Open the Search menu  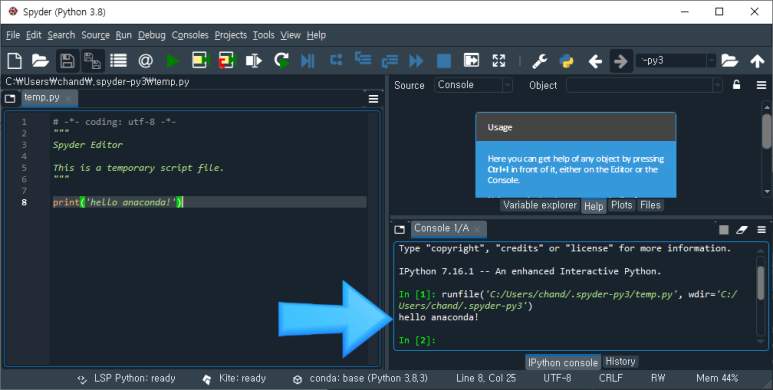click(x=61, y=35)
